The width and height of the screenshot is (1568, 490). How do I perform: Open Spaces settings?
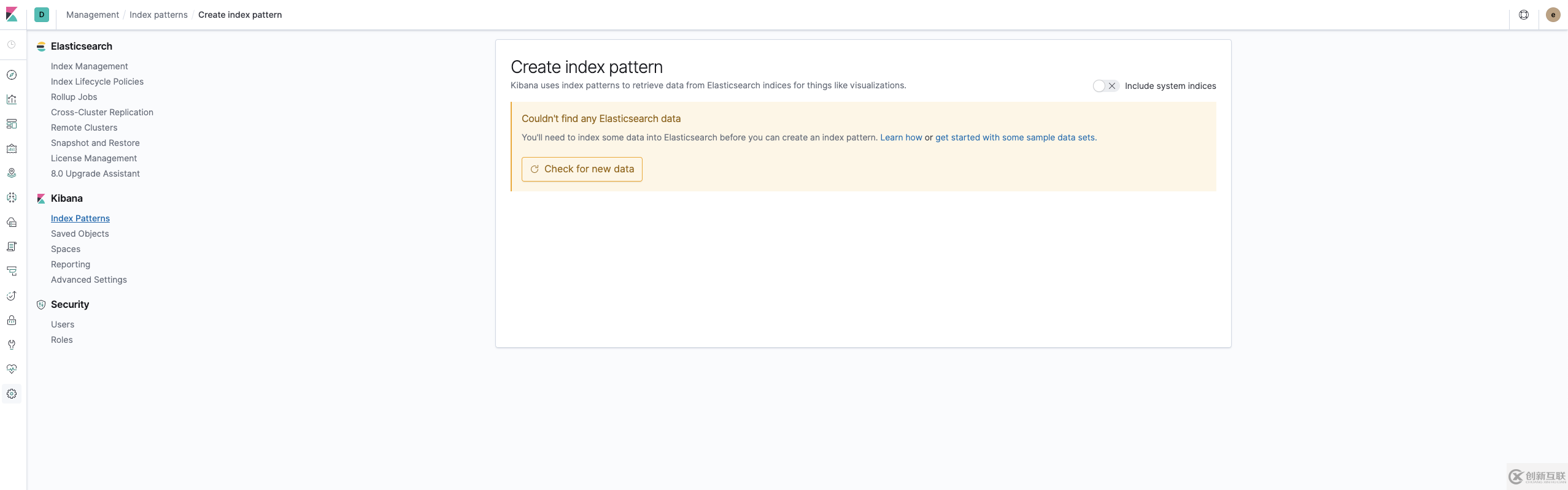click(66, 249)
